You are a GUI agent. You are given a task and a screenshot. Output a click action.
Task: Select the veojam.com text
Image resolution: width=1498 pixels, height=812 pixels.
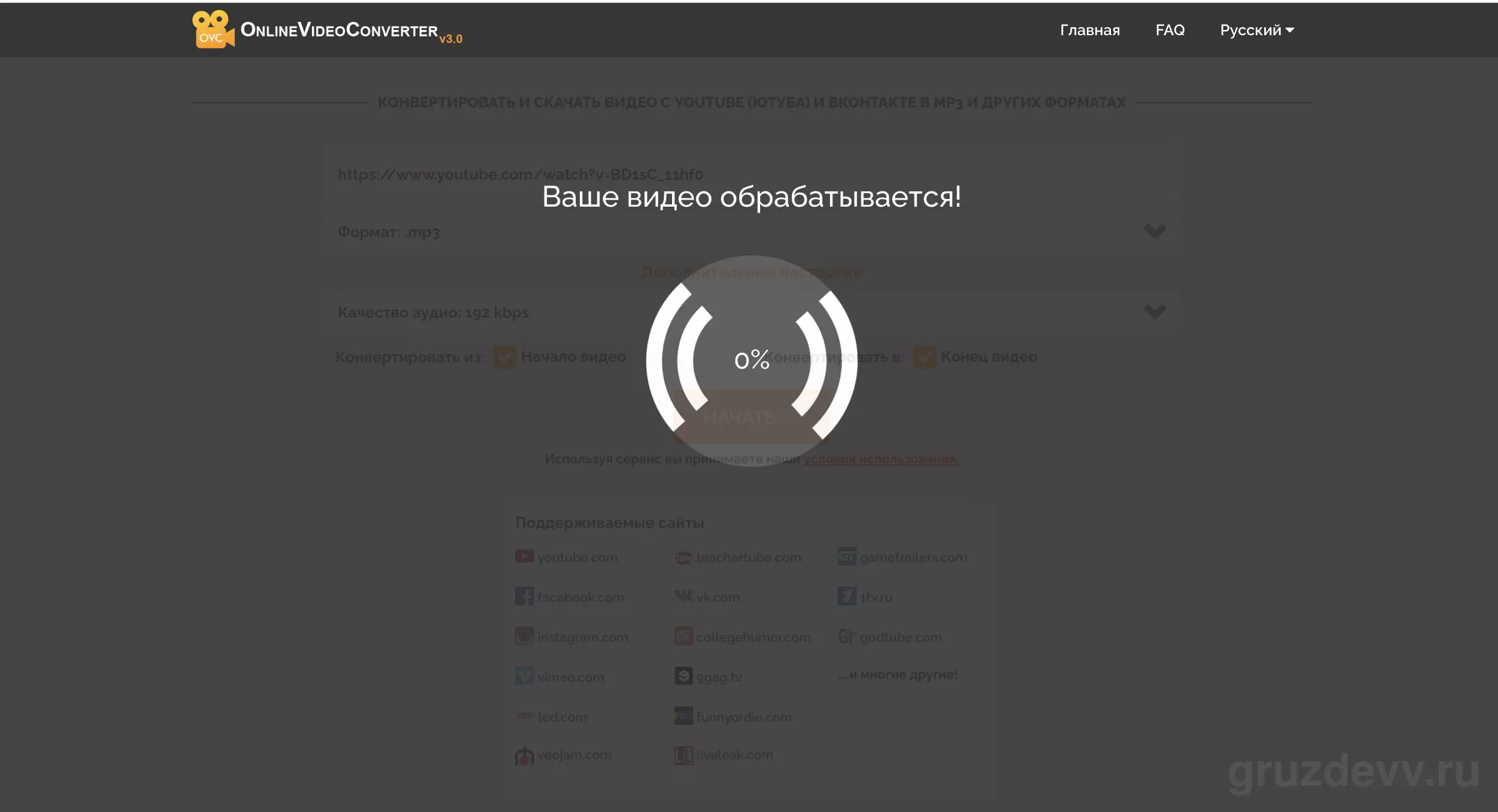pyautogui.click(x=575, y=754)
